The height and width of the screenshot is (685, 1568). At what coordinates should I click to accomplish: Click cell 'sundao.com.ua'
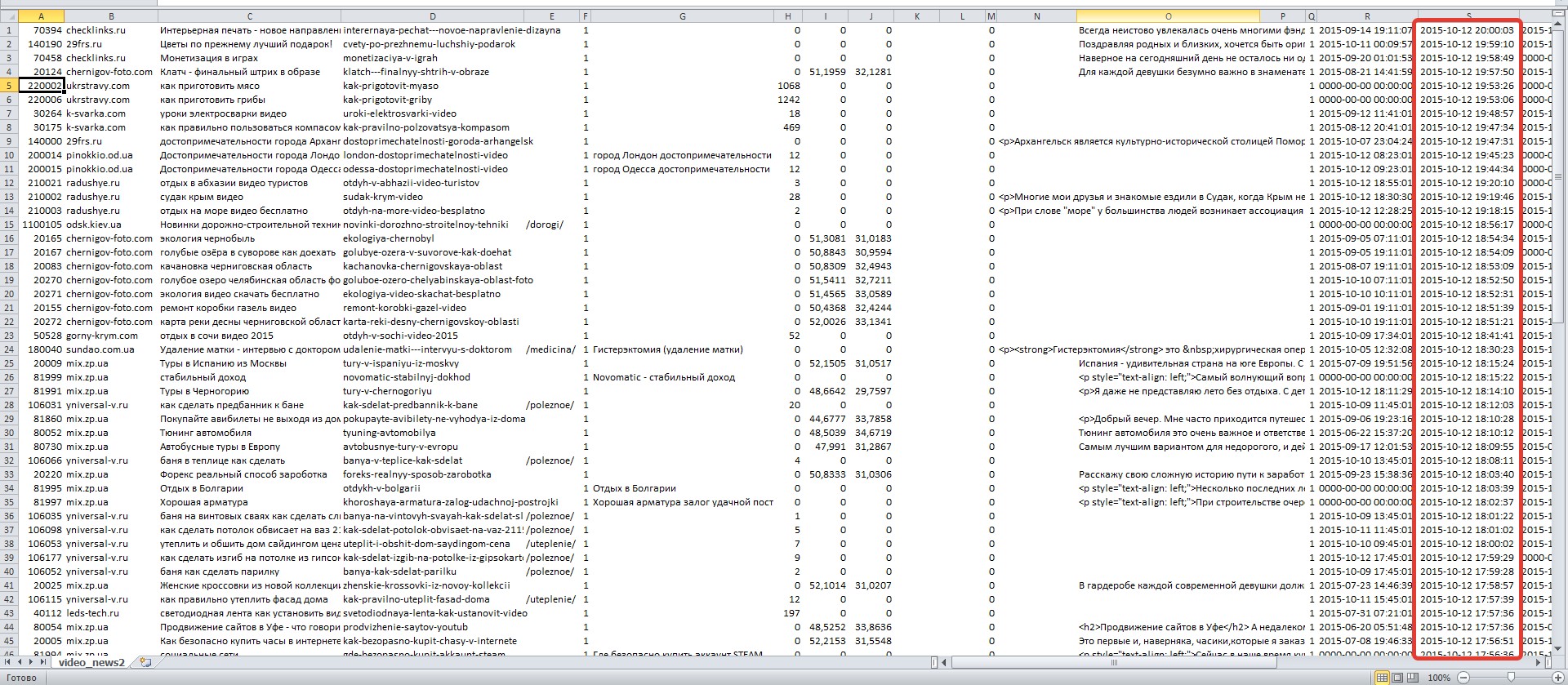111,349
